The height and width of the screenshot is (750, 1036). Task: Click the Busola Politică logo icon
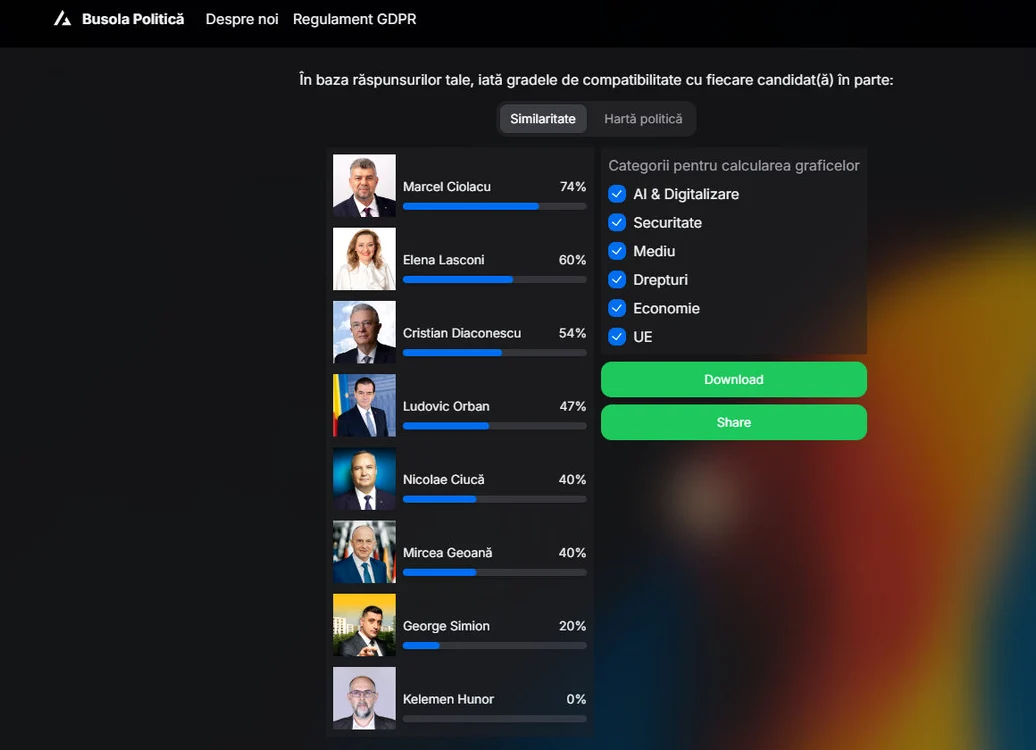click(x=62, y=19)
